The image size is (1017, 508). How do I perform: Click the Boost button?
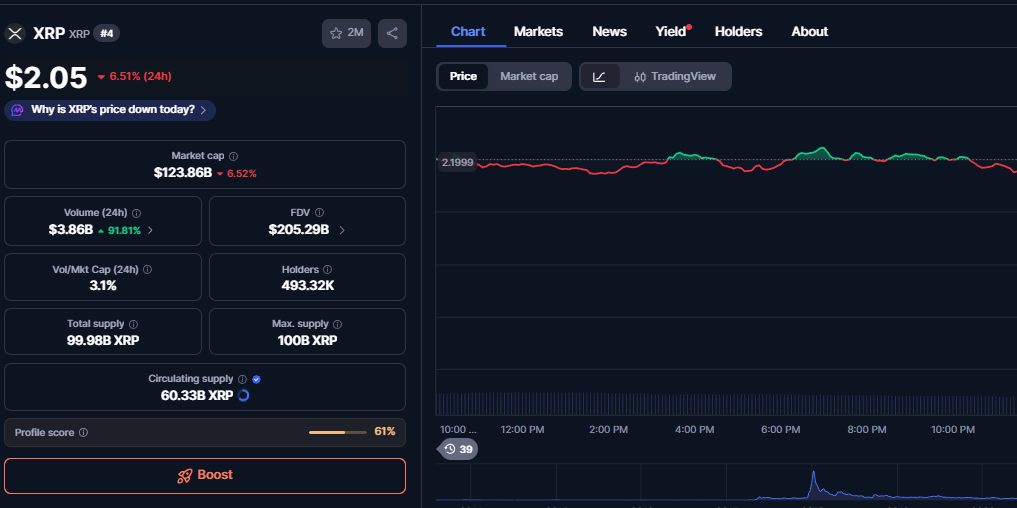point(205,476)
